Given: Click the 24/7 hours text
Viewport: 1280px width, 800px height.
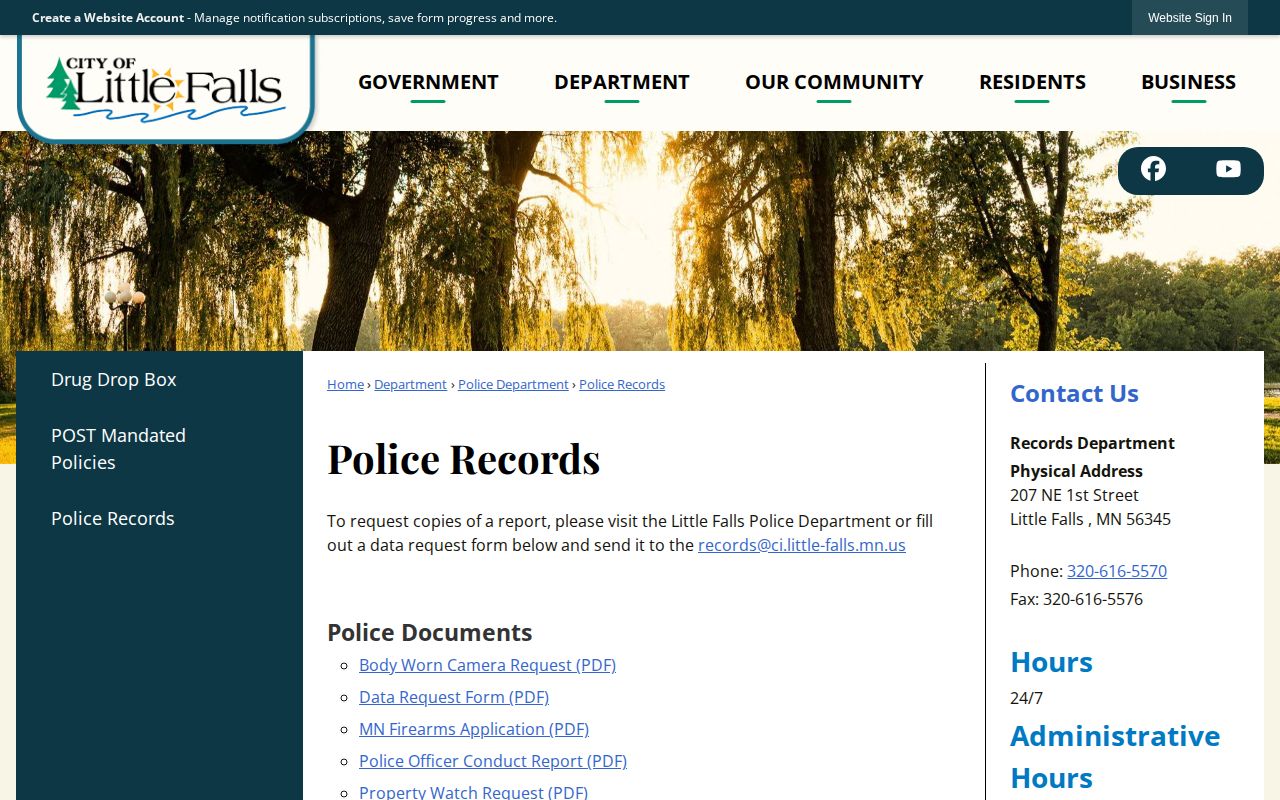Looking at the screenshot, I should coord(1026,698).
